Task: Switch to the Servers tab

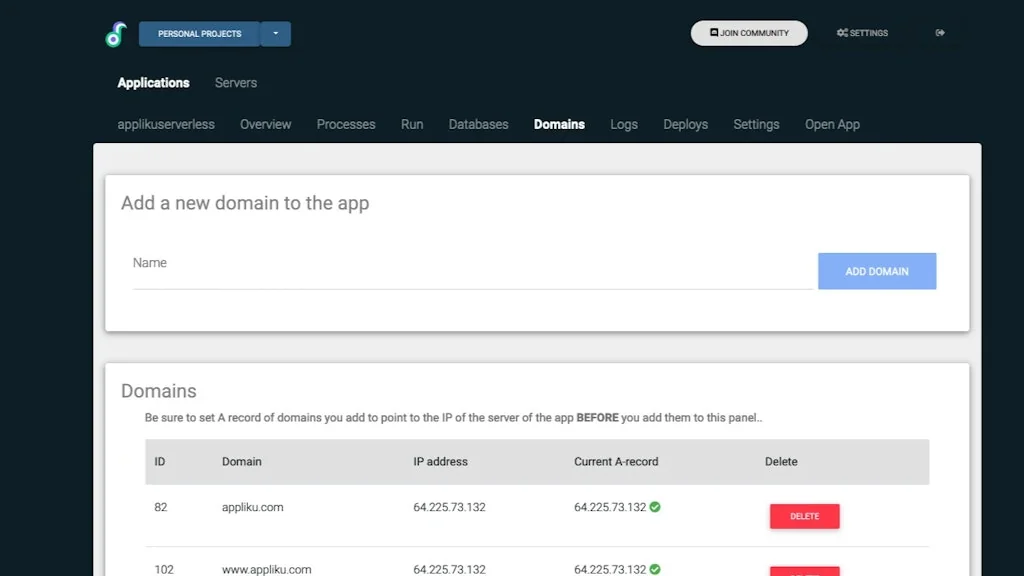Action: (235, 82)
